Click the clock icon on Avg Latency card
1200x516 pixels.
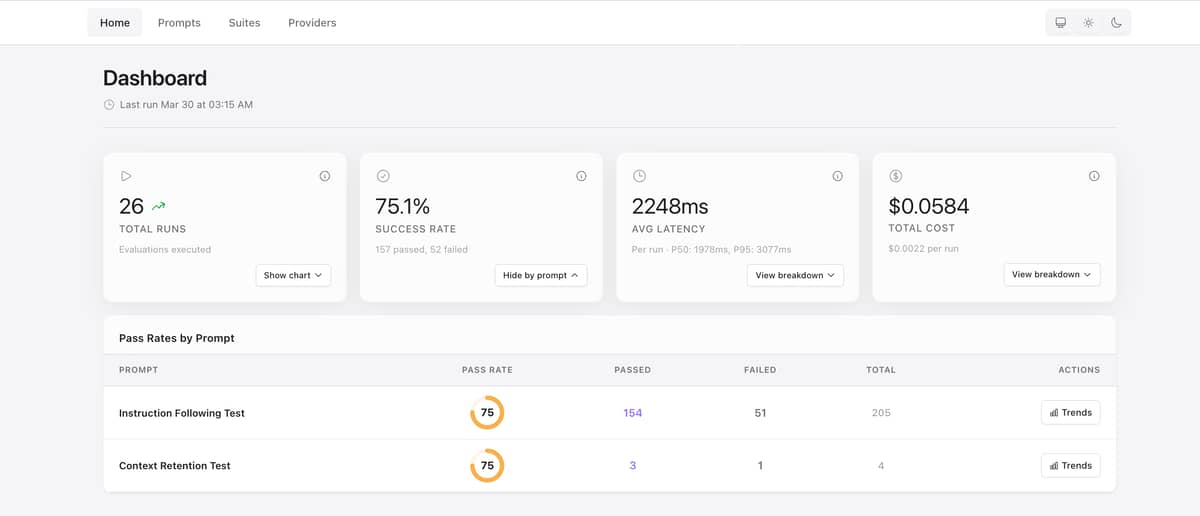(639, 176)
